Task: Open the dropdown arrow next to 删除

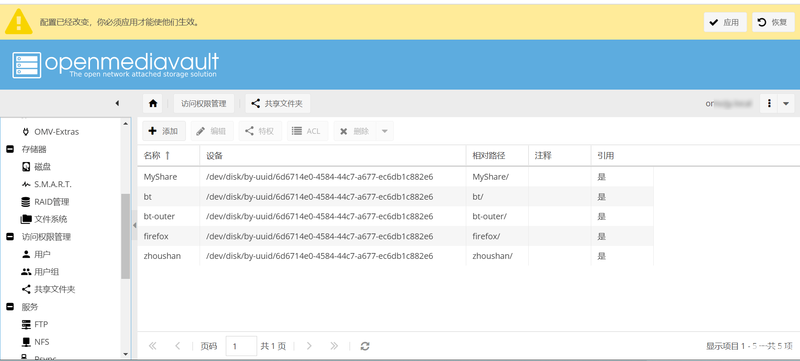Action: pyautogui.click(x=385, y=131)
